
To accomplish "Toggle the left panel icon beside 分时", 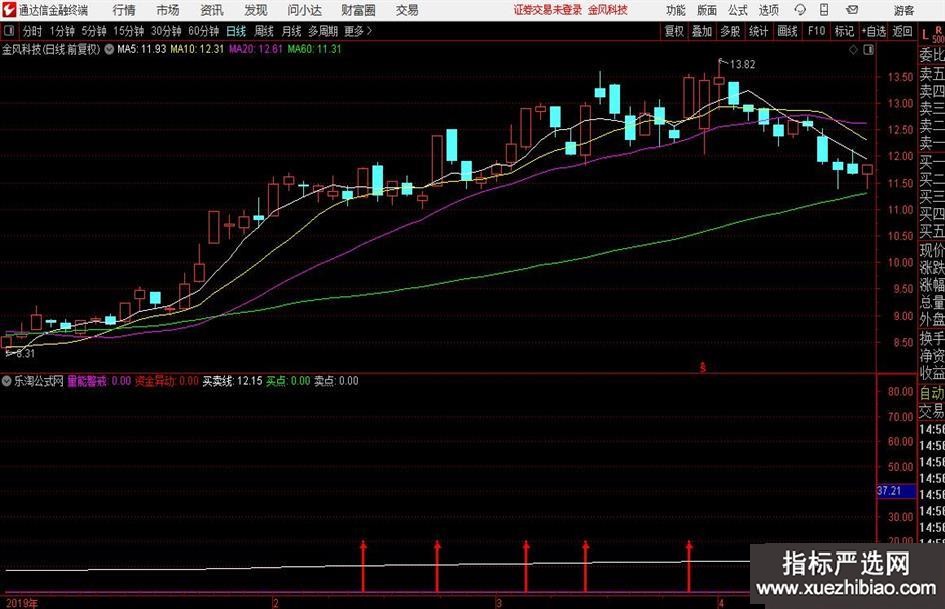I will pos(9,31).
